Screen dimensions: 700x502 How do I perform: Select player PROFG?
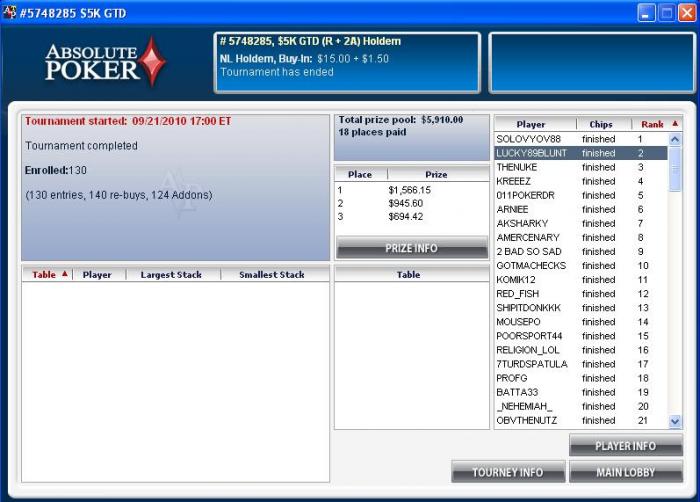(581, 378)
